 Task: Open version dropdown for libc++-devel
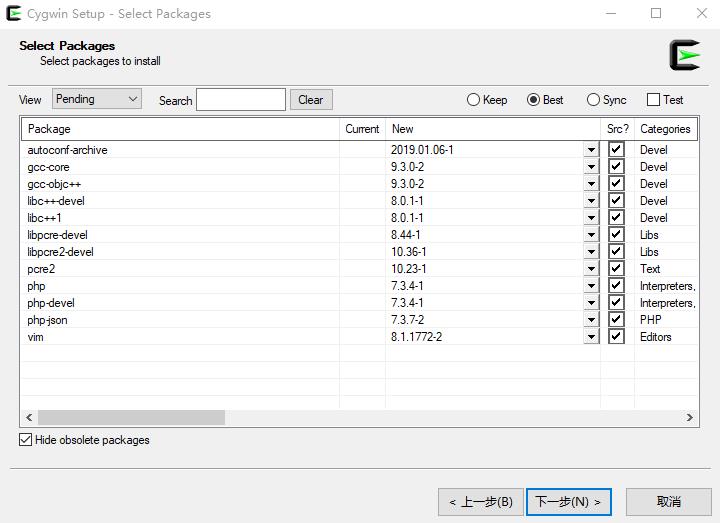tap(591, 201)
